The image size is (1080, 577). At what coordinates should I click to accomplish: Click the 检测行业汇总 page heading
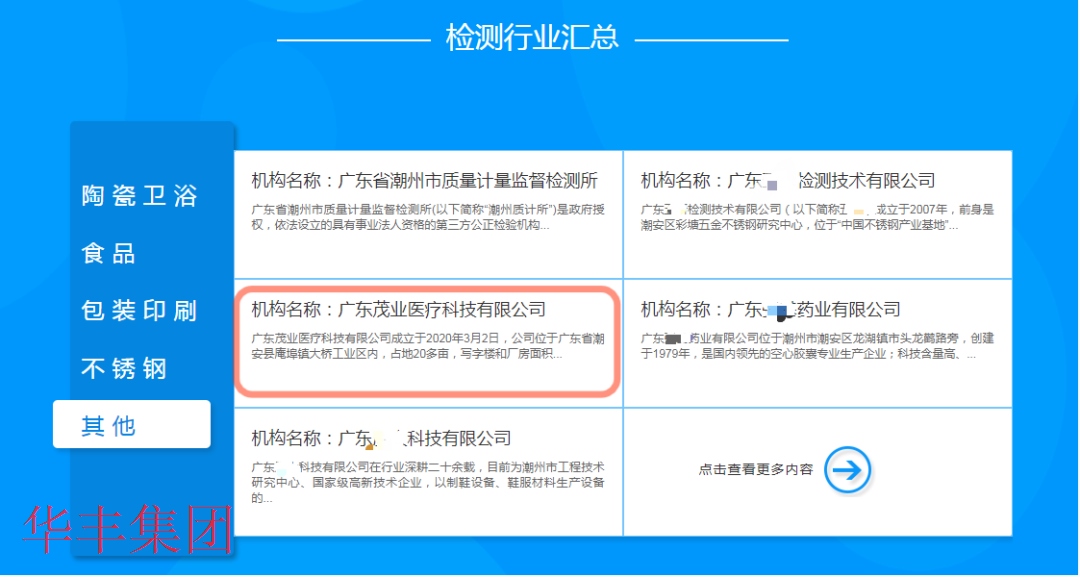click(x=532, y=37)
